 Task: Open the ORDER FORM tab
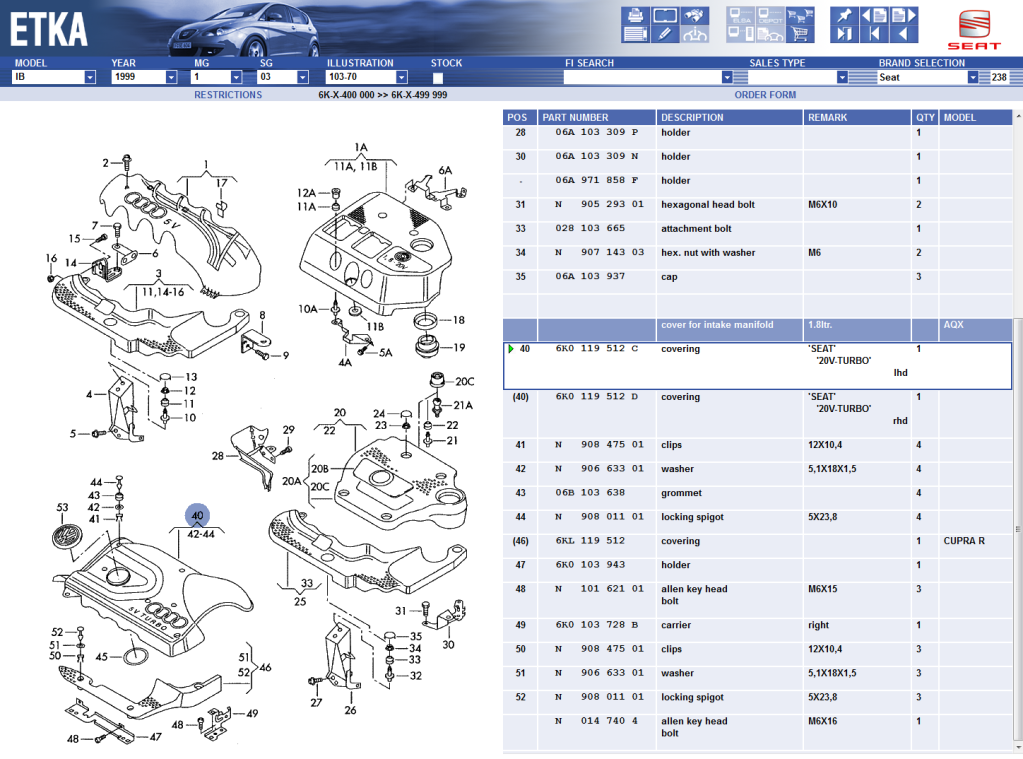(765, 95)
